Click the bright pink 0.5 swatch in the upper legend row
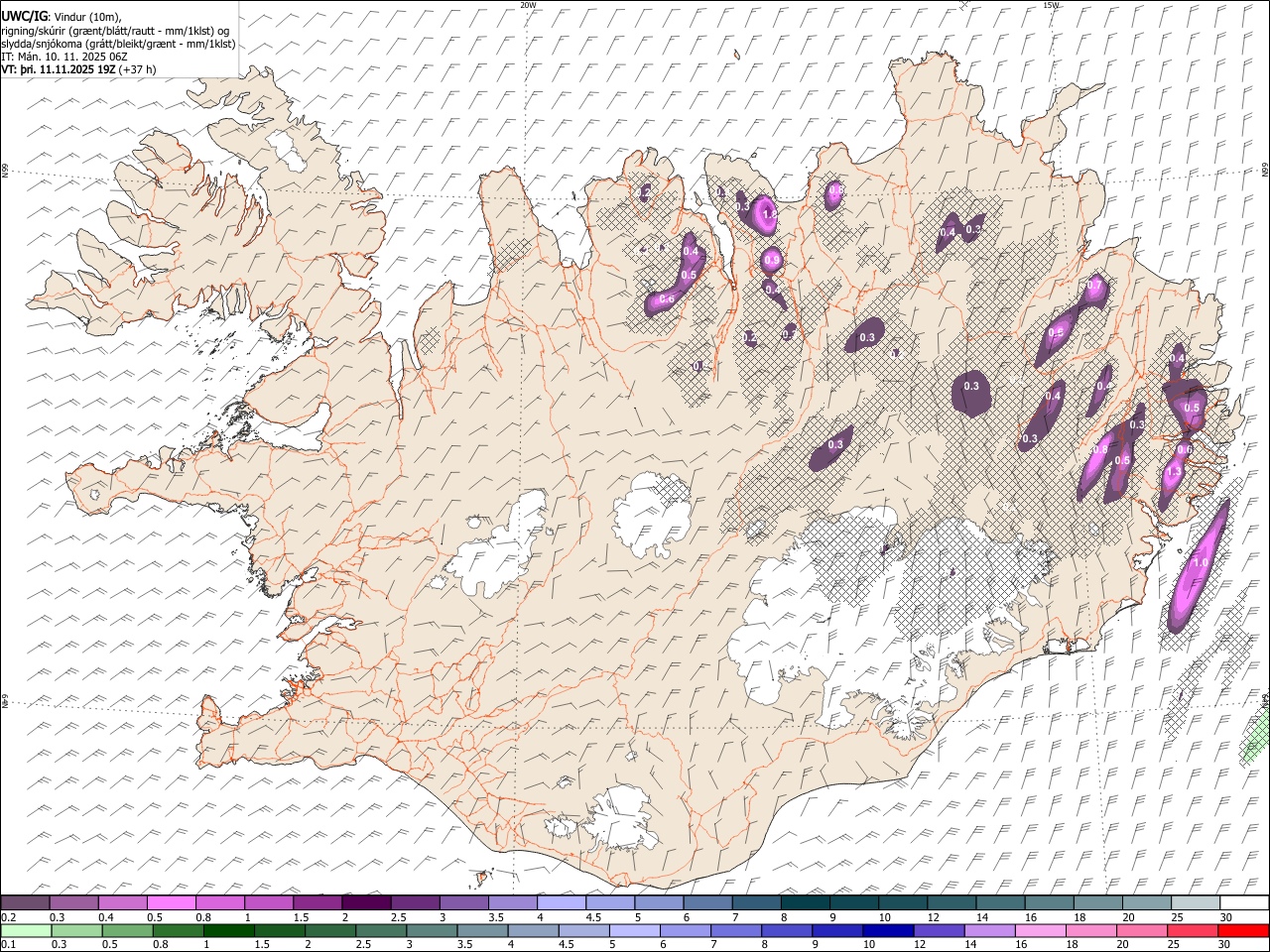The height and width of the screenshot is (952, 1270). coord(172,903)
